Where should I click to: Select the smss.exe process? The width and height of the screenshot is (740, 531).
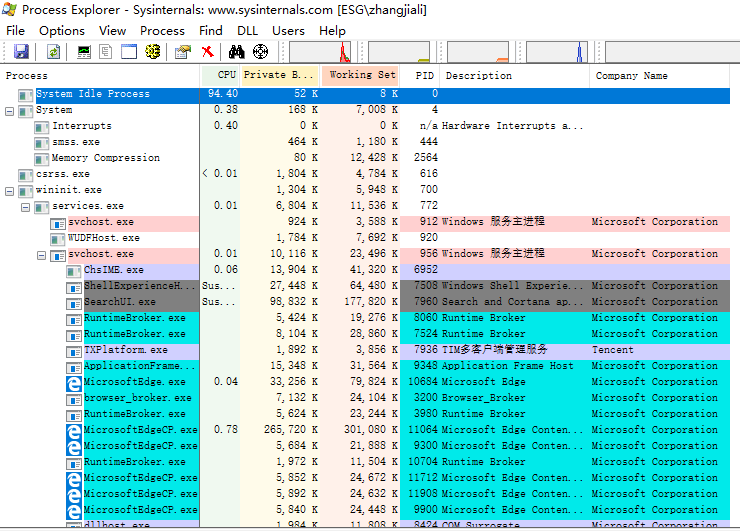pos(76,142)
